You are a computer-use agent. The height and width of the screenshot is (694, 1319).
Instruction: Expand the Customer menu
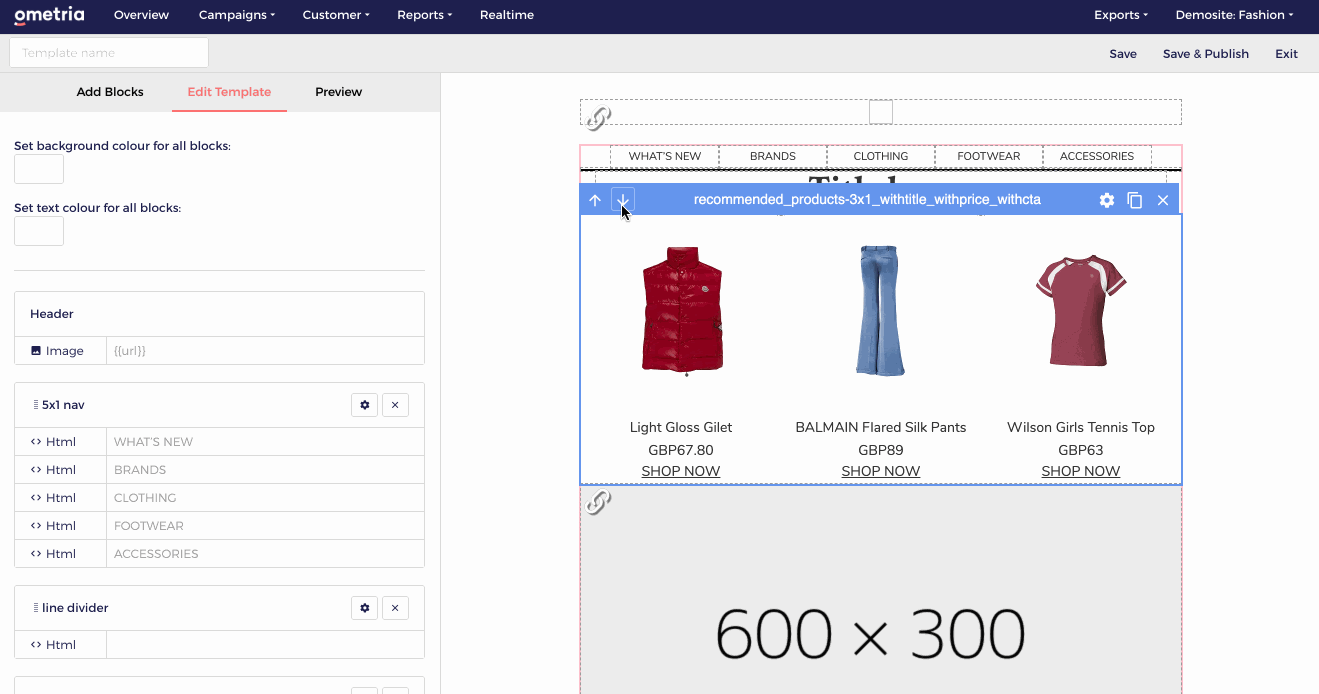pyautogui.click(x=336, y=15)
